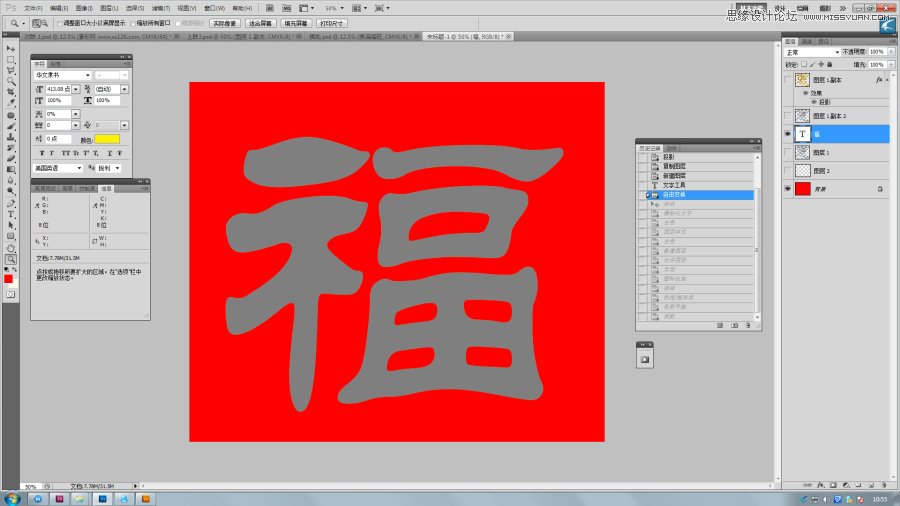Click the zoom-out magnifier in the options bar
Screen dimensions: 900x506
(x=45, y=22)
